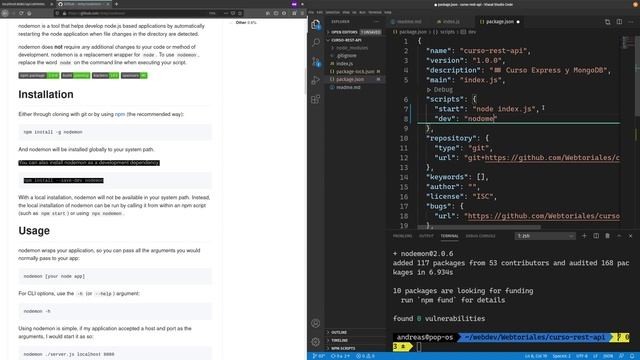Click the feedback icon in status bar
The width and height of the screenshot is (640, 360).
[621, 356]
